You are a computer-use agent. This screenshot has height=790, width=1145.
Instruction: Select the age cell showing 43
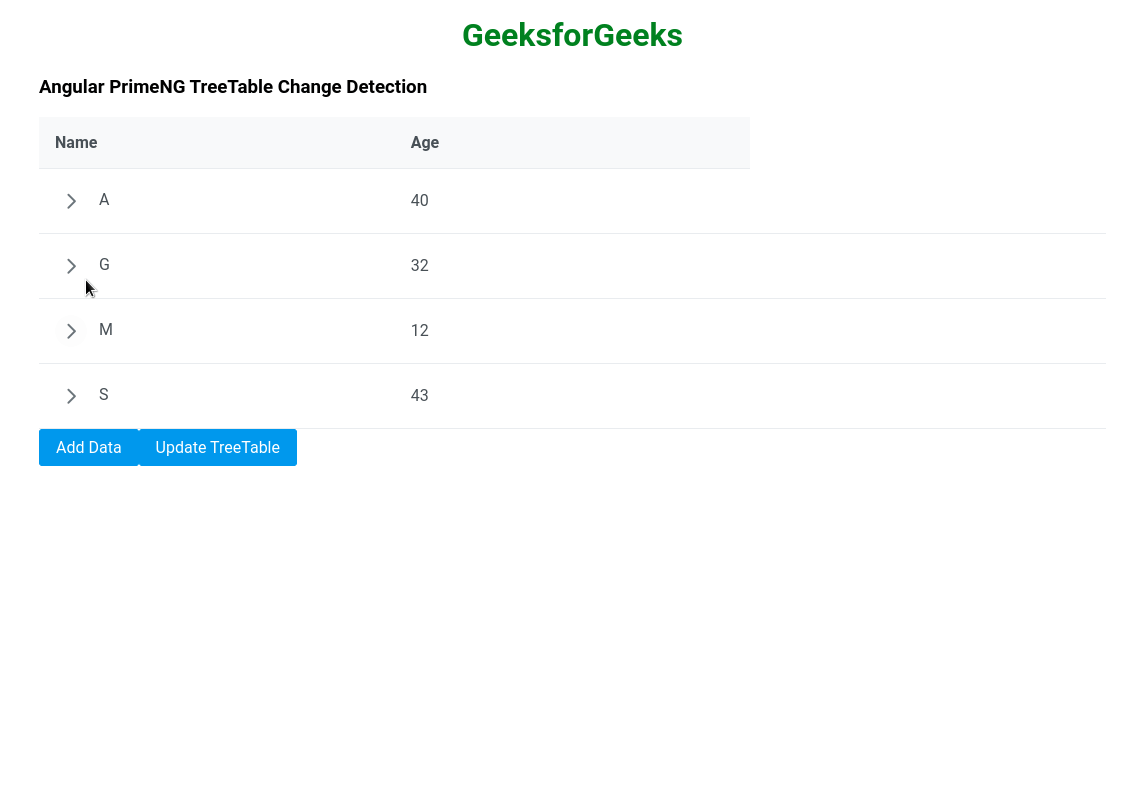(419, 396)
